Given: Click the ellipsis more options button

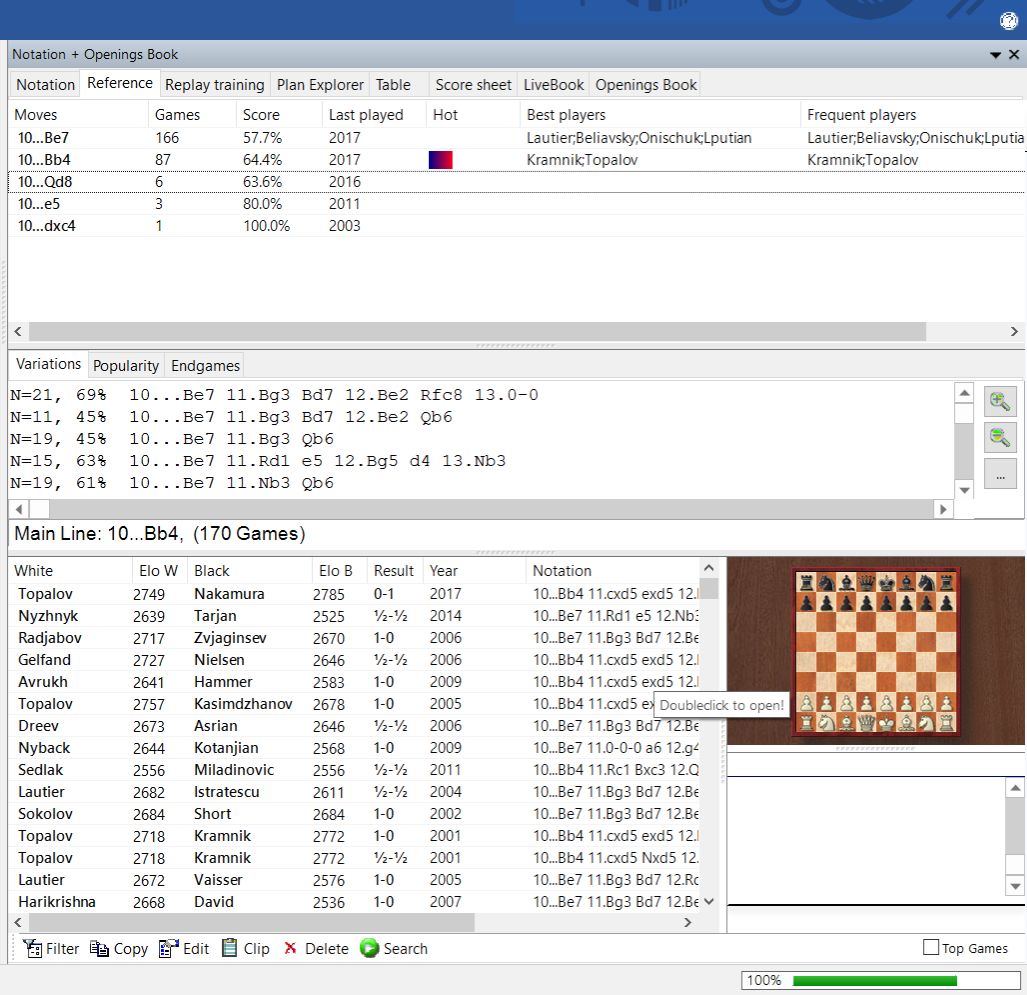Looking at the screenshot, I should pyautogui.click(x=999, y=474).
